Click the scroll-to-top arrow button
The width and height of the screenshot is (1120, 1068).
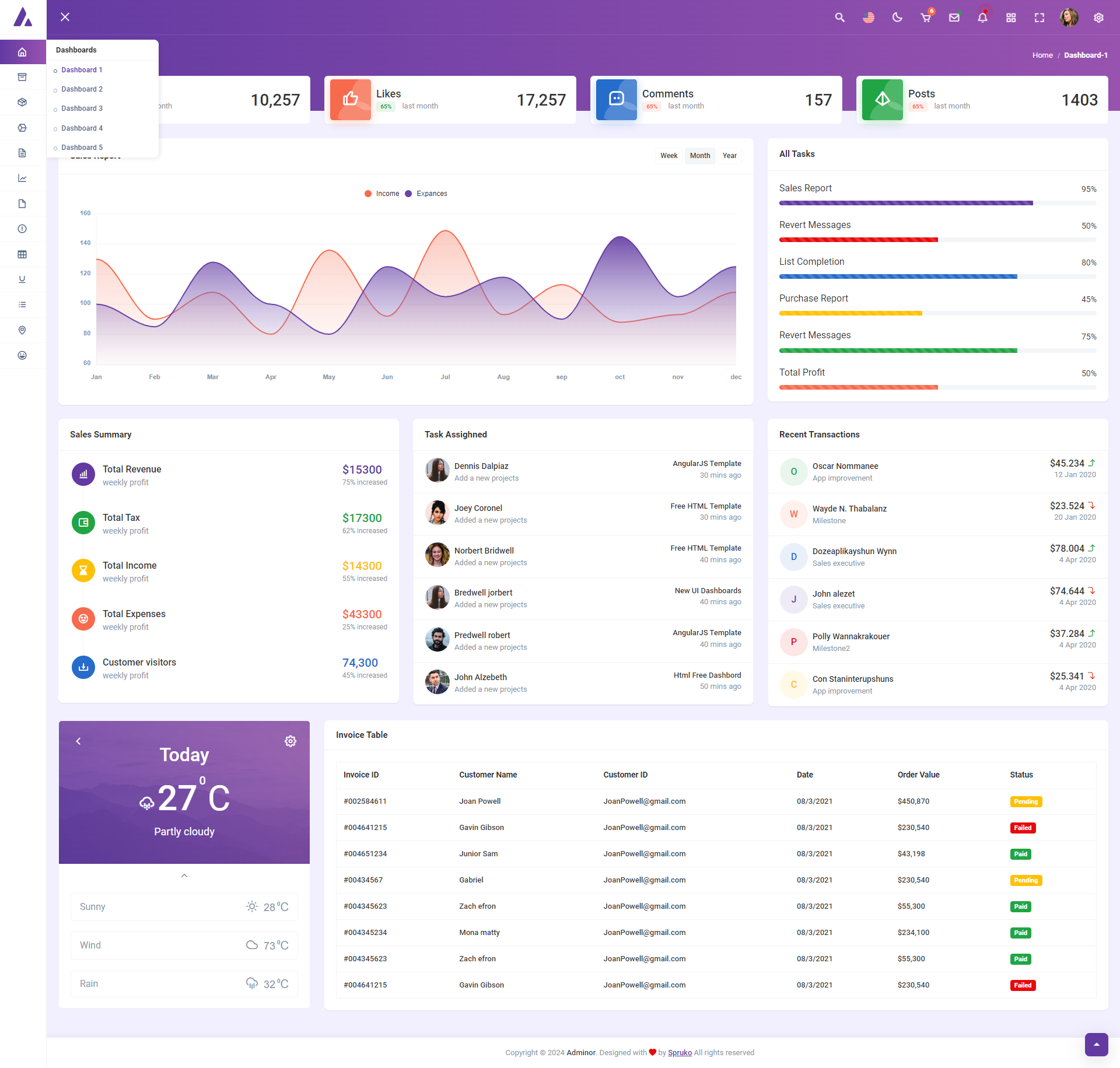(x=1096, y=1044)
